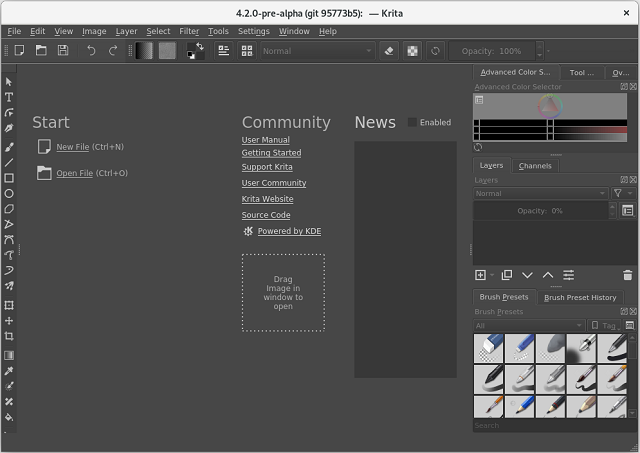Select the Ellipse tool

(x=9, y=193)
